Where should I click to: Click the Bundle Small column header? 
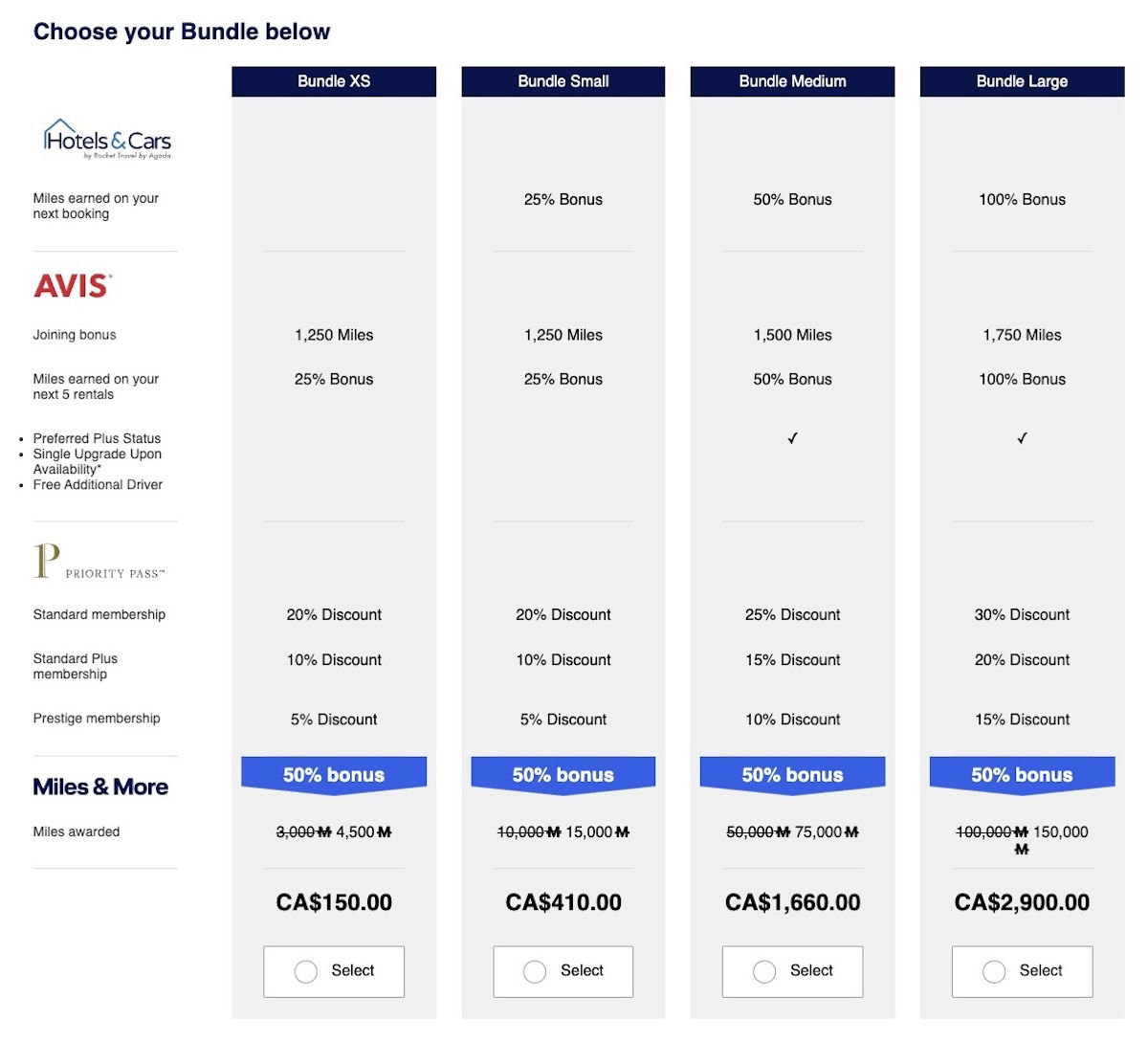[x=563, y=81]
